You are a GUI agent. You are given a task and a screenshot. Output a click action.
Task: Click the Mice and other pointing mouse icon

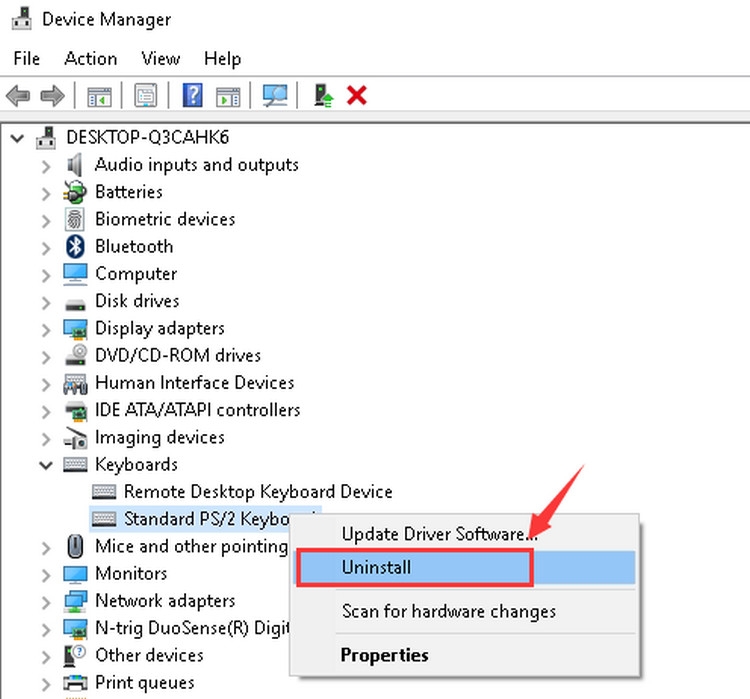[75, 546]
